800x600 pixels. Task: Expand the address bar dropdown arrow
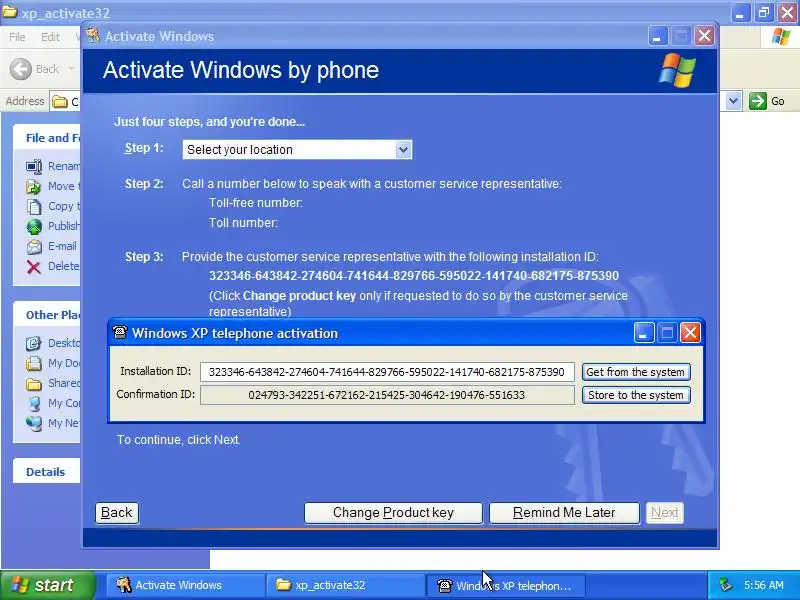coord(733,101)
